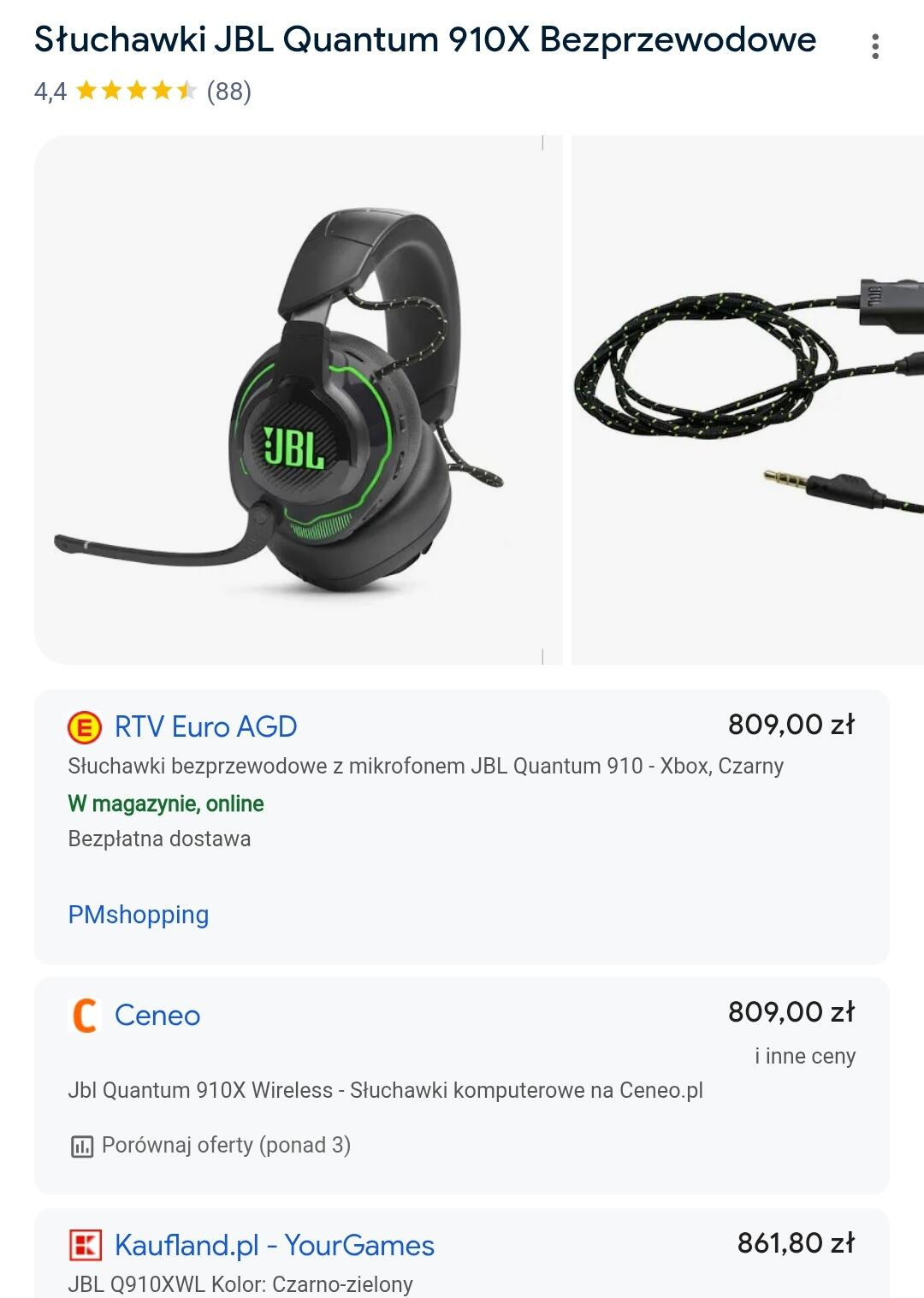
Task: Tap the RTV Euro AGD logo icon
Action: click(85, 727)
